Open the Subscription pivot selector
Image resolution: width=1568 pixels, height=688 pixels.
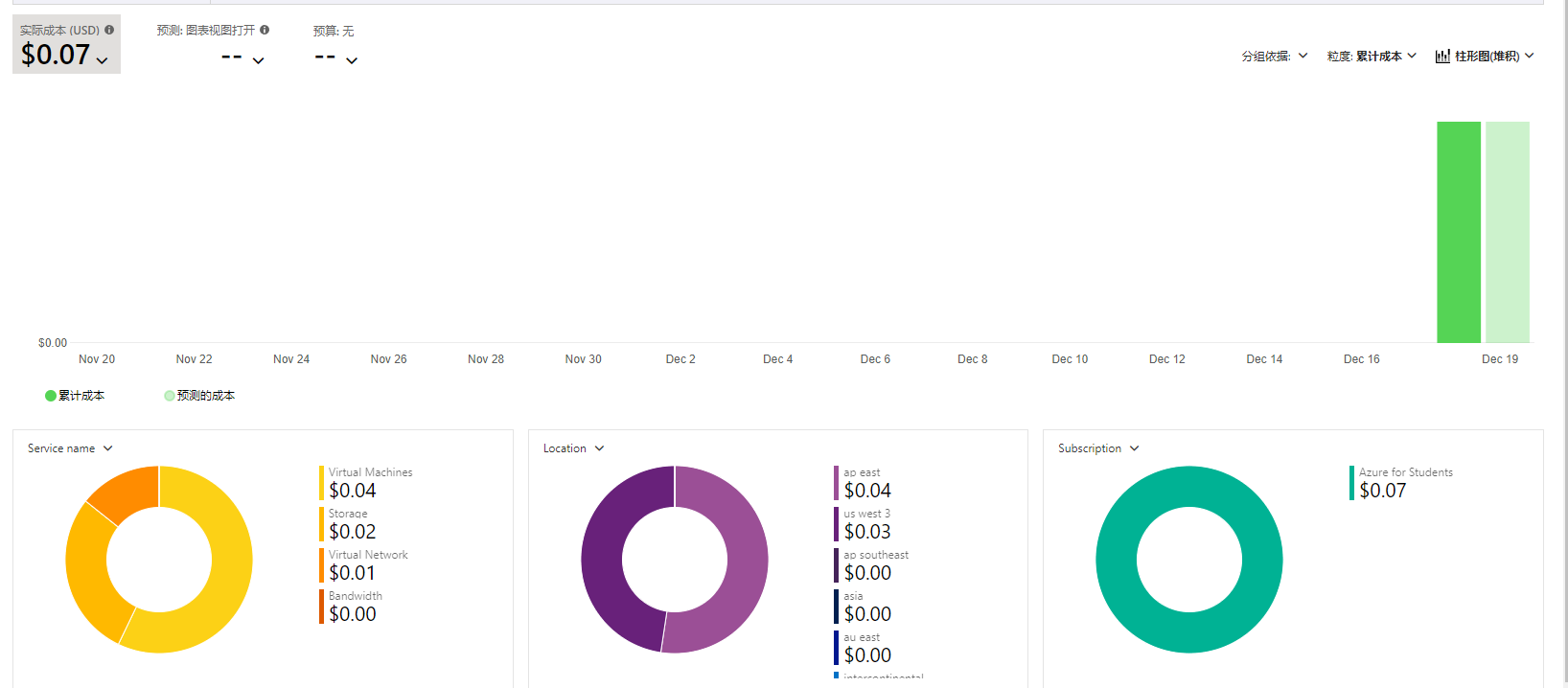1098,448
